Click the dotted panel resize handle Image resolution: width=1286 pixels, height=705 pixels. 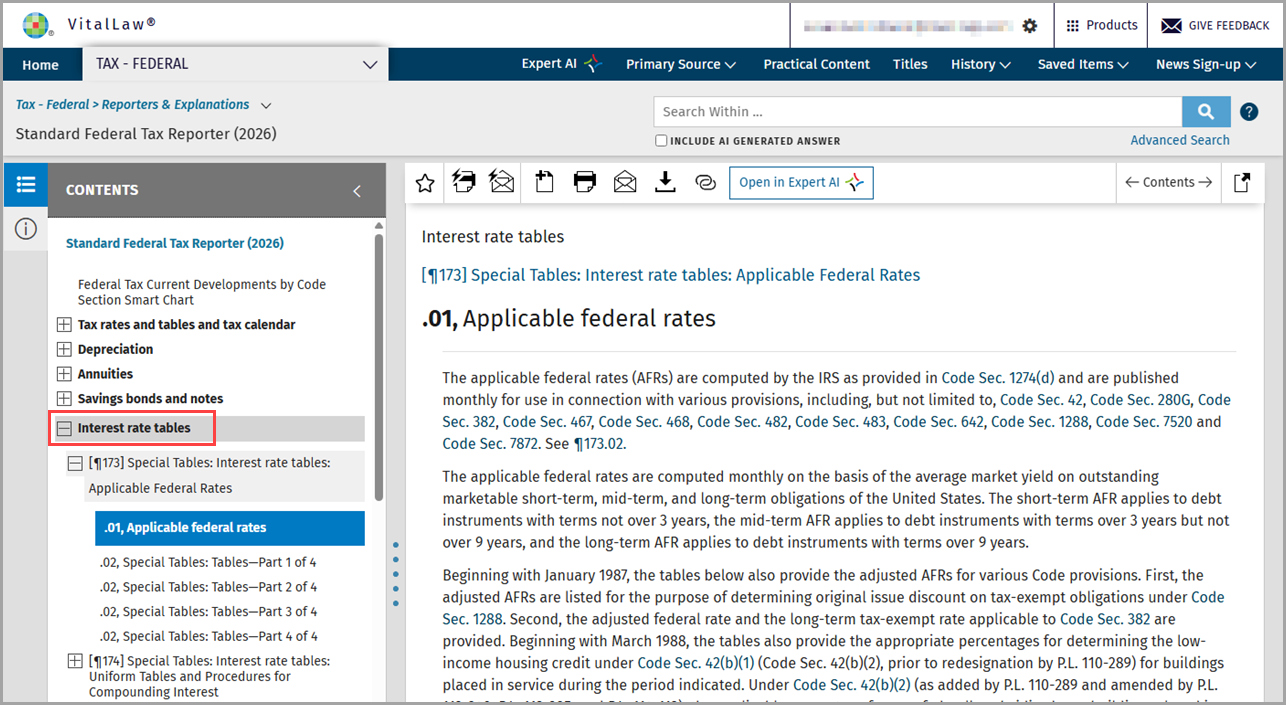(396, 574)
